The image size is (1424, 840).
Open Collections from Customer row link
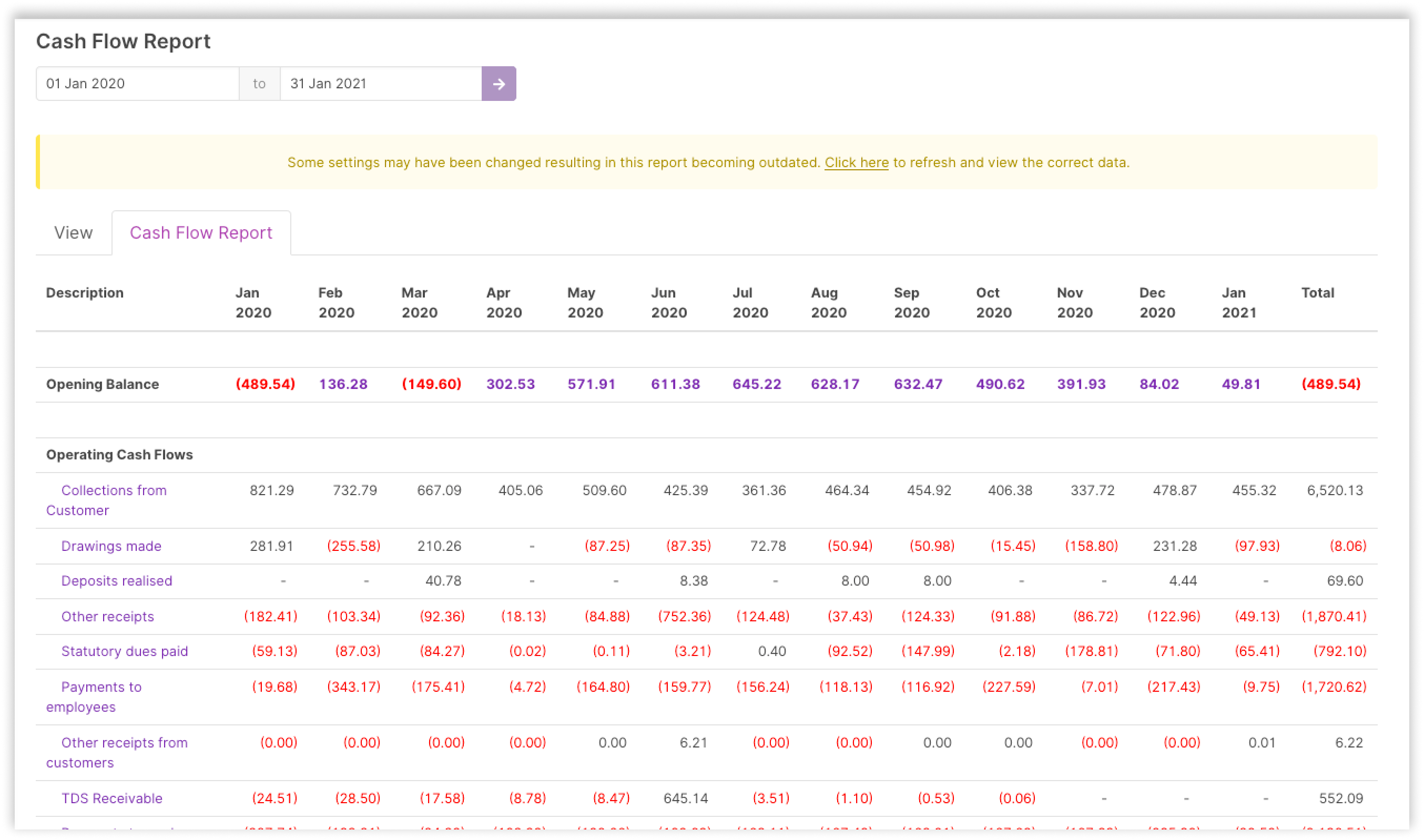(x=113, y=490)
